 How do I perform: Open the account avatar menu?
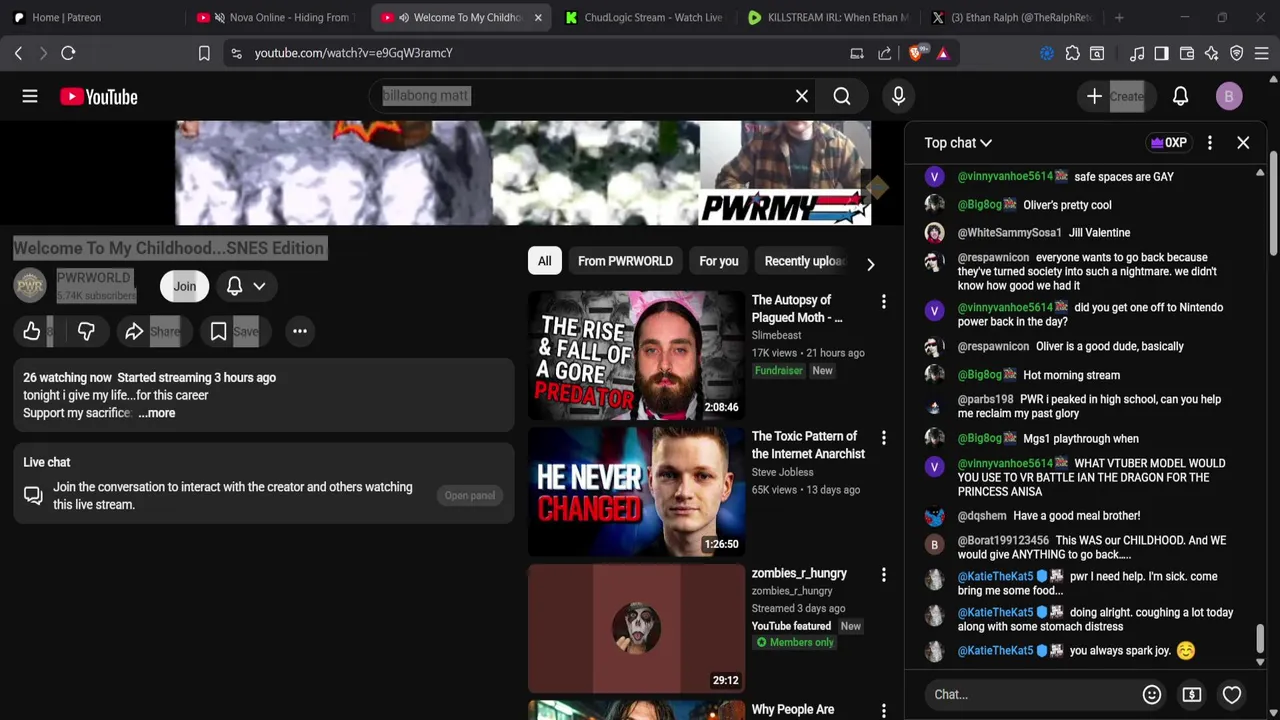pos(1229,96)
